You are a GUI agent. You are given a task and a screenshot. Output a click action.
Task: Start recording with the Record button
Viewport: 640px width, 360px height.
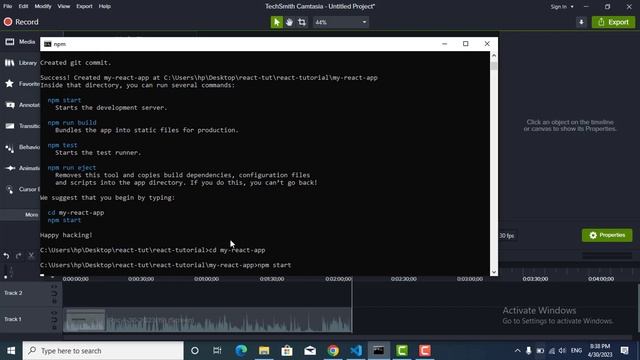pos(21,22)
